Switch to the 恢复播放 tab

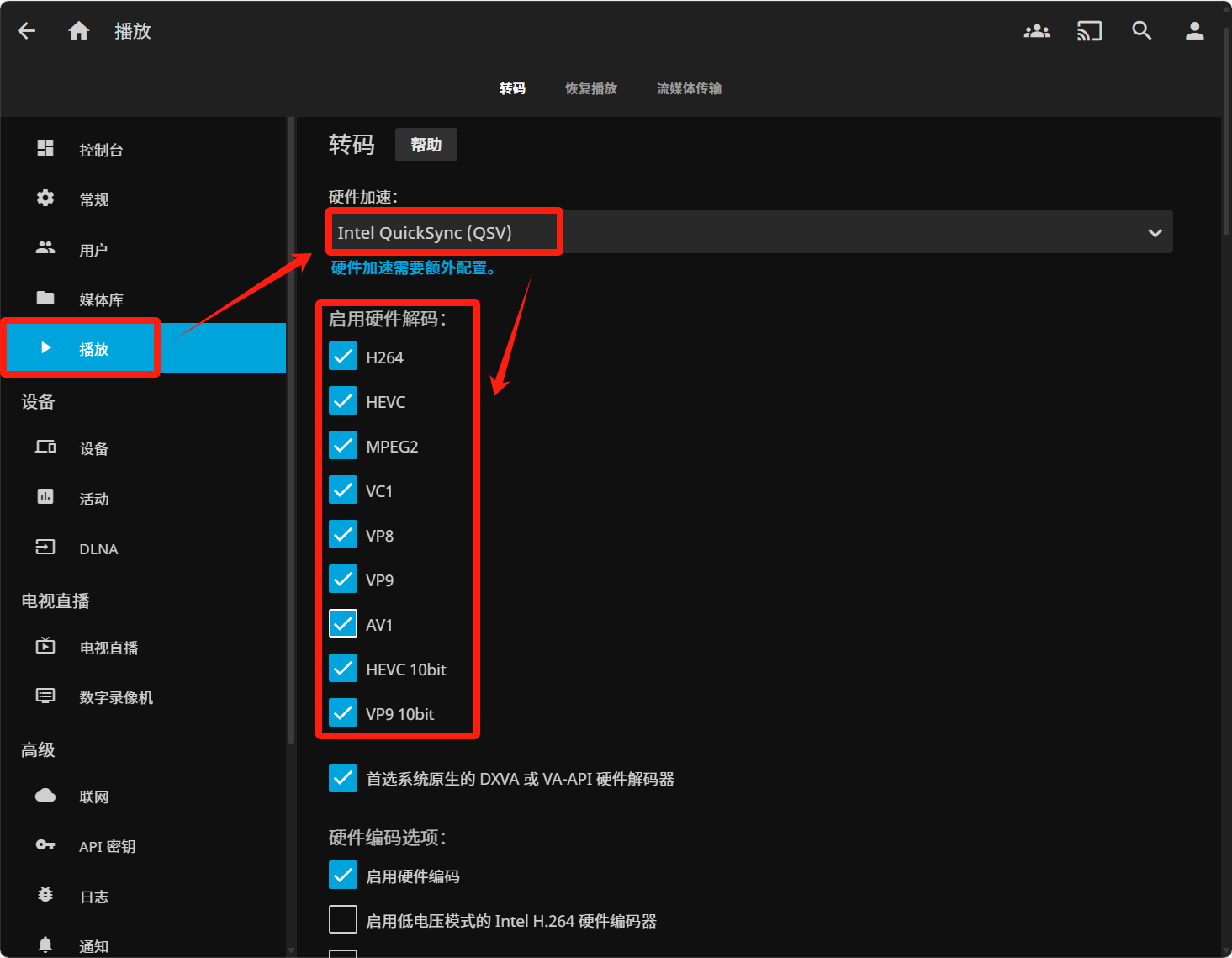(x=590, y=88)
